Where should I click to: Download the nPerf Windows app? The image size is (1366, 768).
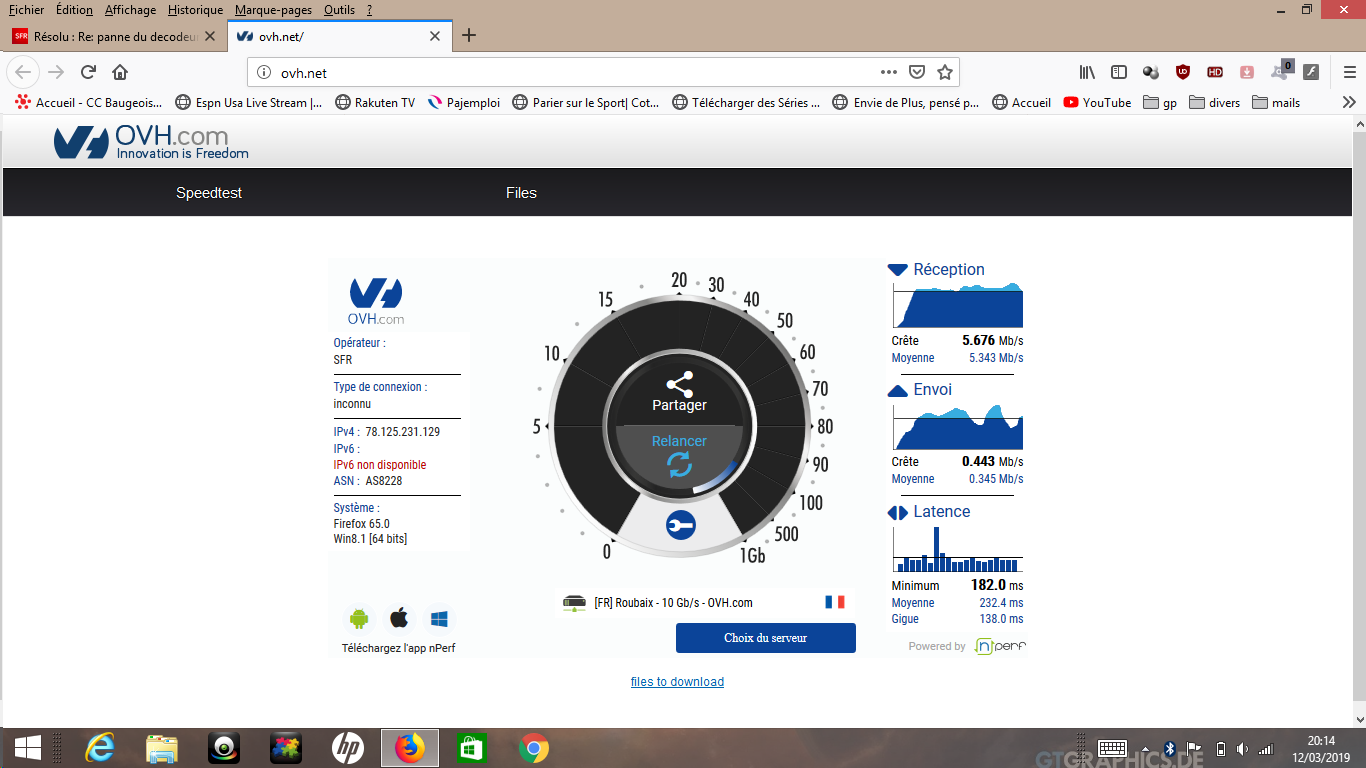pyautogui.click(x=439, y=618)
